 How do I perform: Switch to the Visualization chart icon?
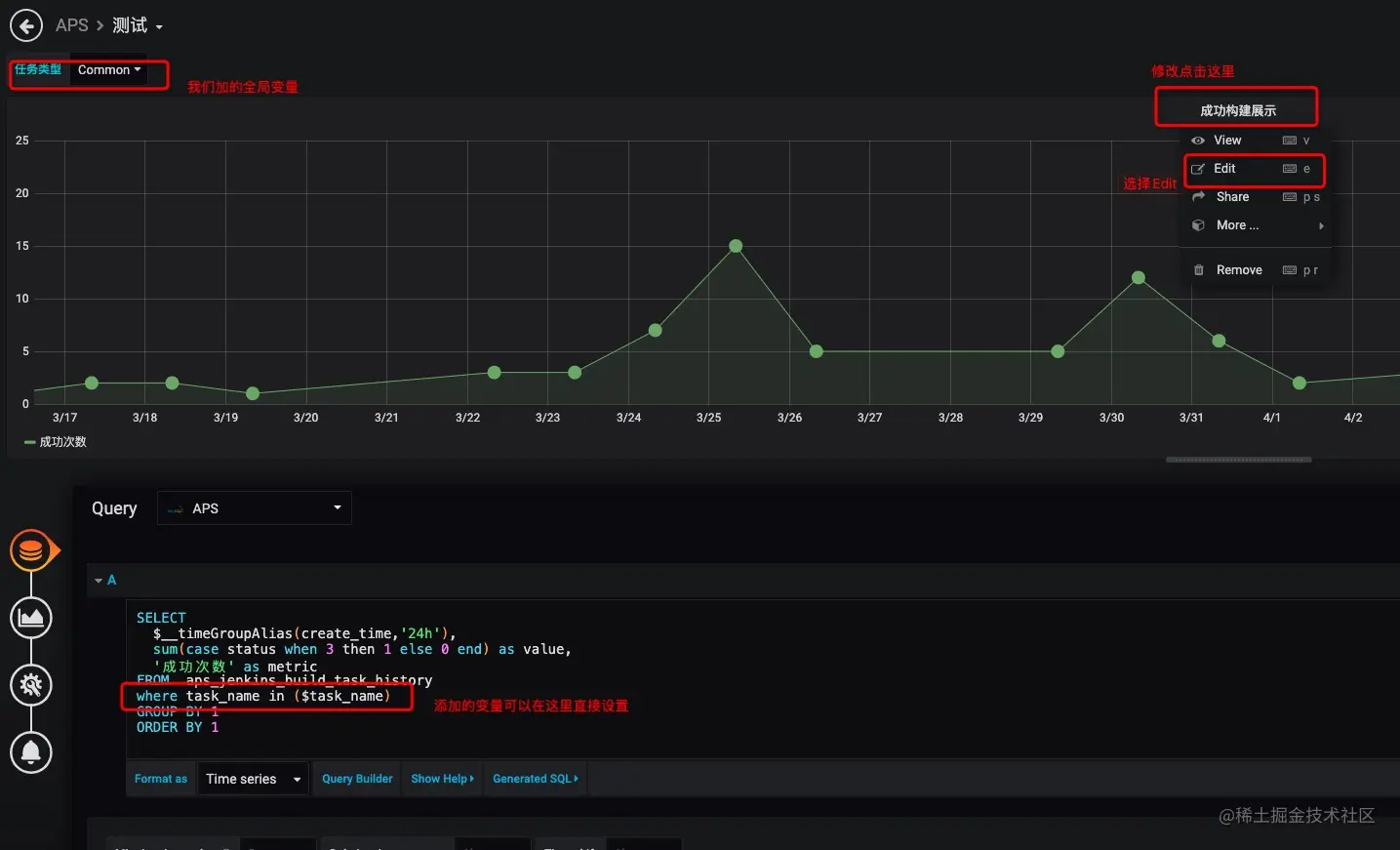tap(31, 618)
